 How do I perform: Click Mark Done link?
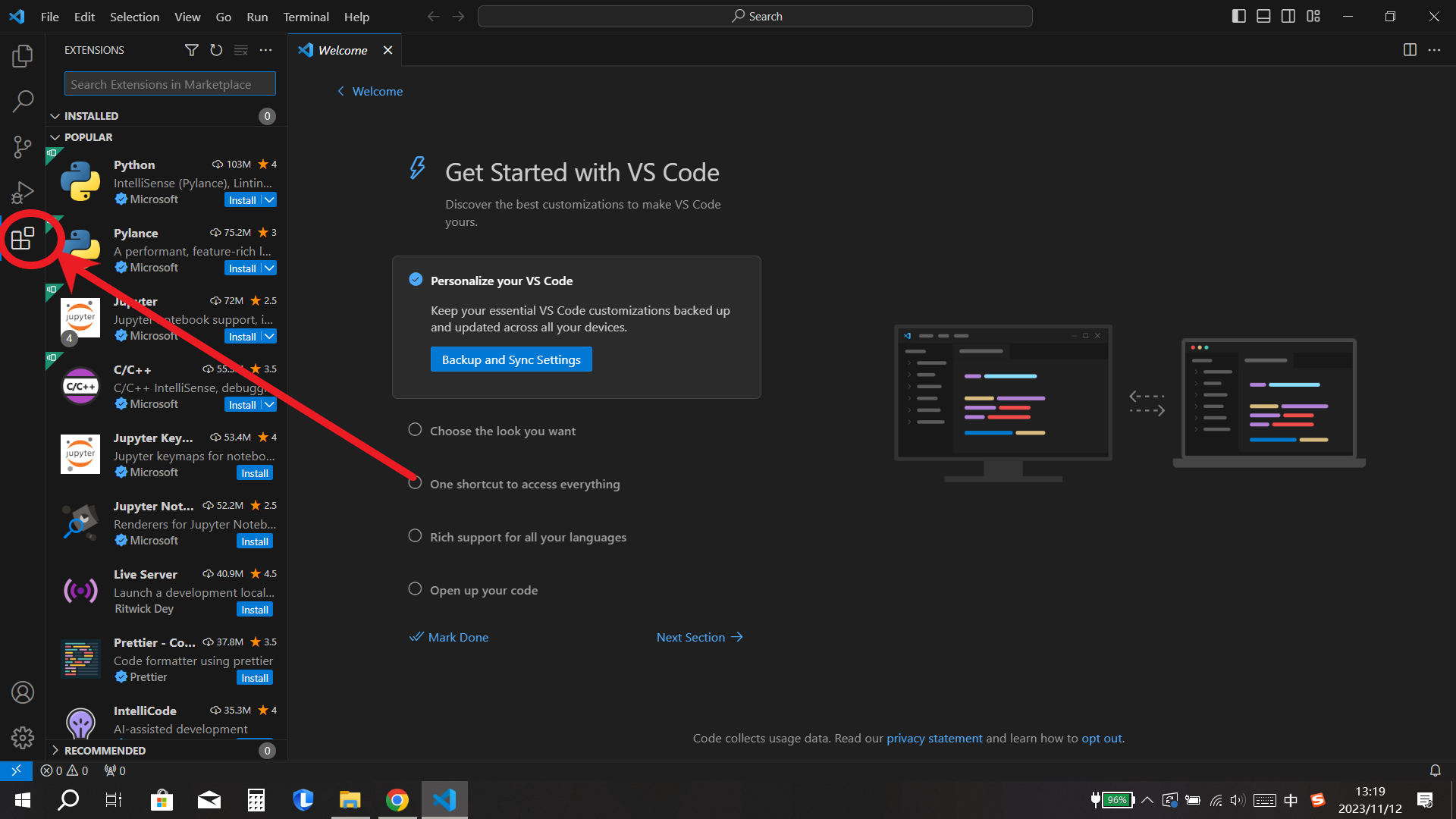point(449,637)
